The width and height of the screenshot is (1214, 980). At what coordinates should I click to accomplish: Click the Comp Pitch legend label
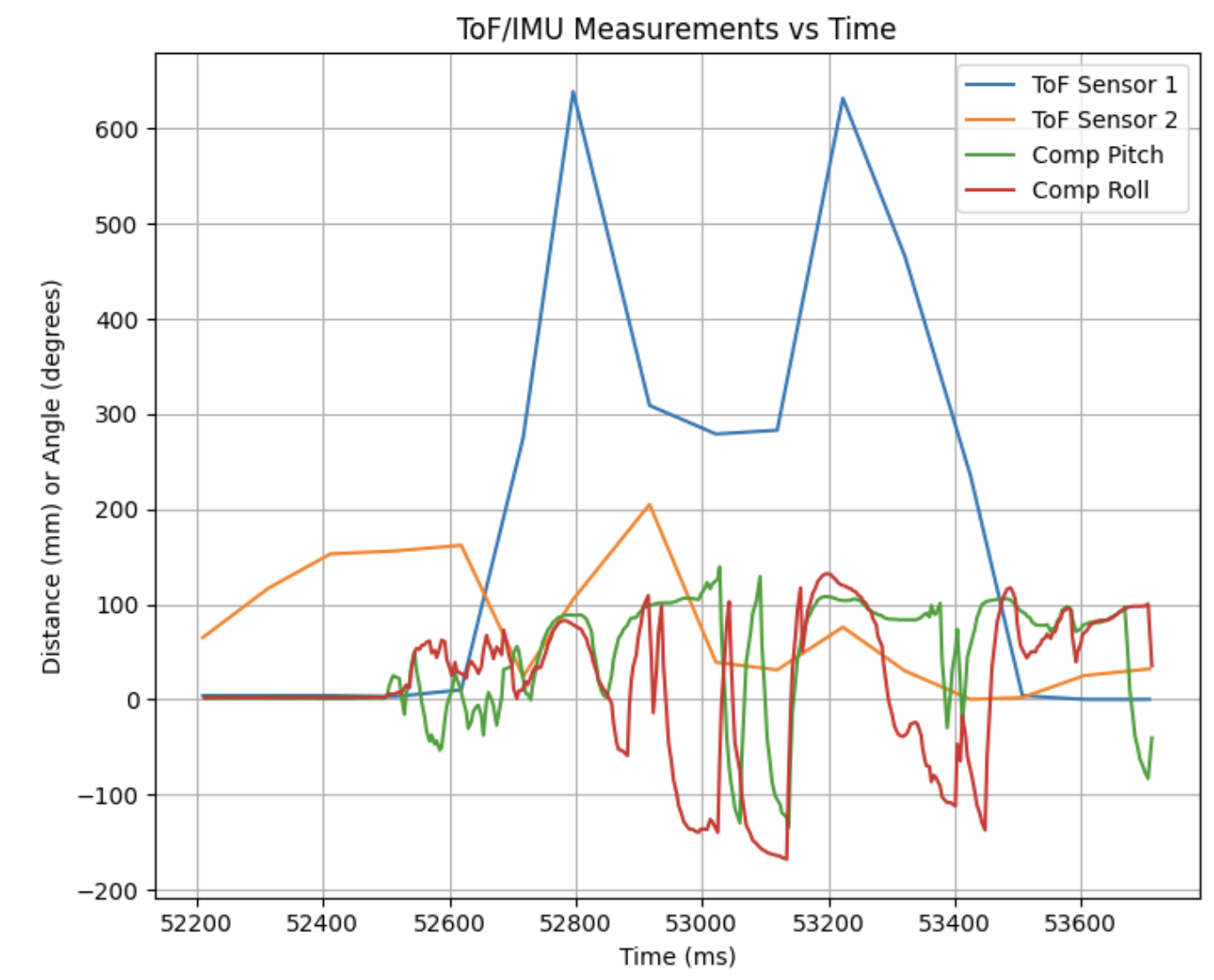point(1097,156)
